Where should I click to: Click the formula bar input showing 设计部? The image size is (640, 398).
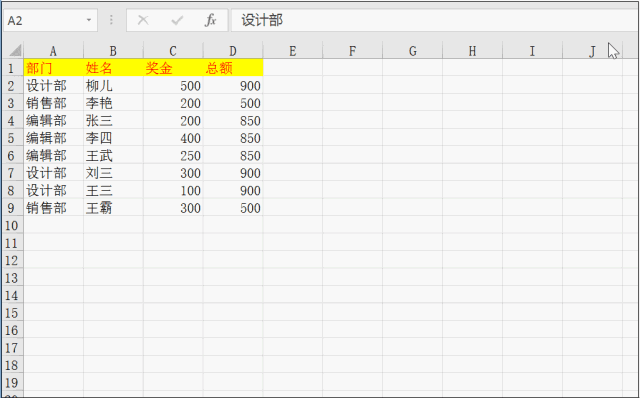(x=434, y=20)
